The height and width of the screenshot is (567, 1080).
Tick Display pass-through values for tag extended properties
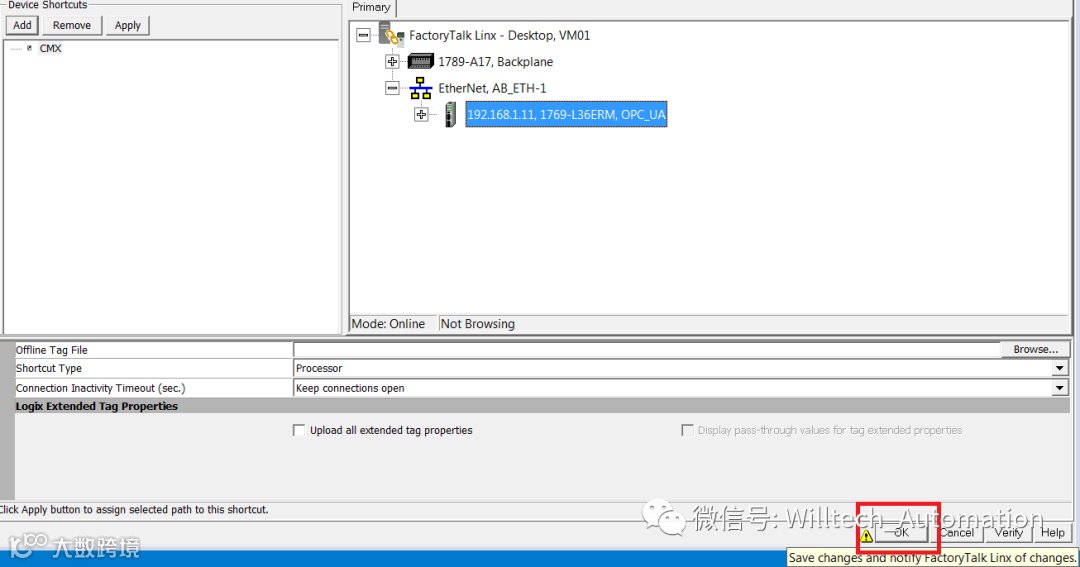point(687,431)
